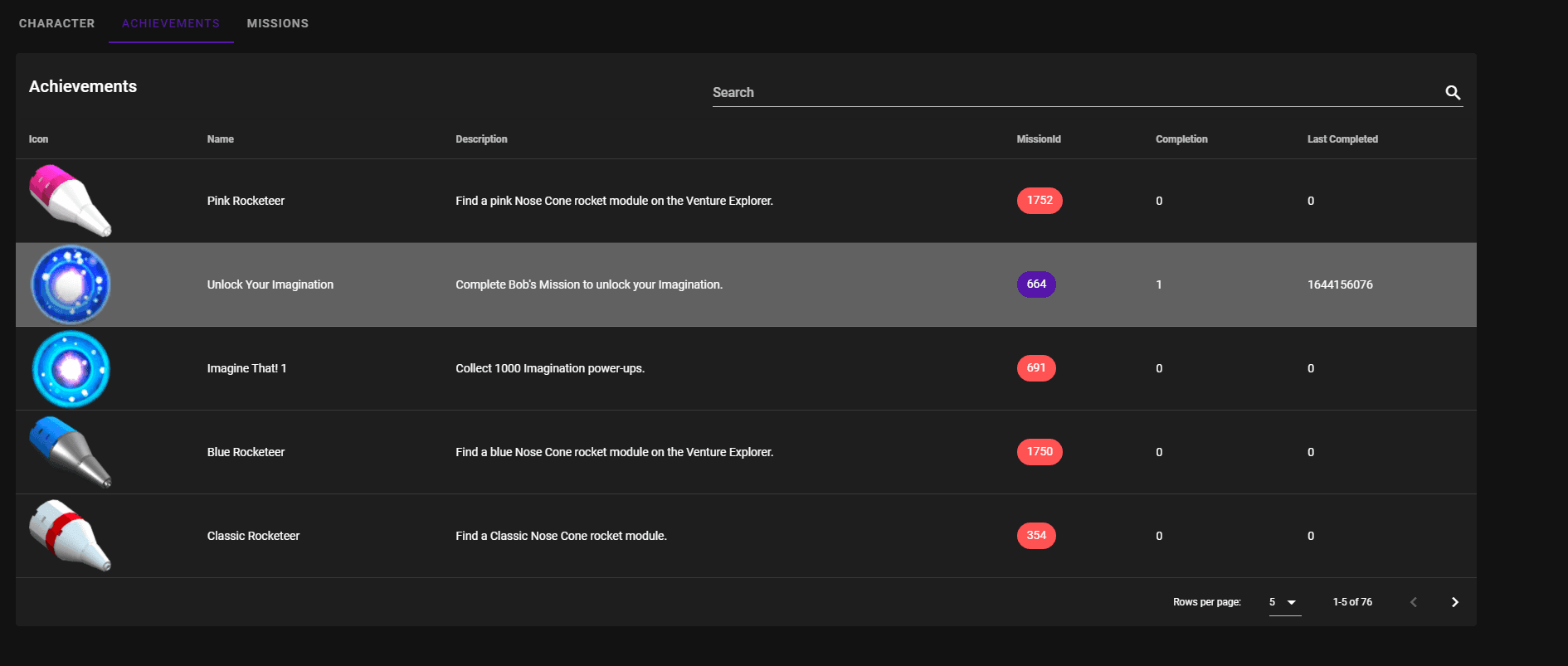Select the Achievements tab
Image resolution: width=1568 pixels, height=666 pixels.
pos(171,23)
